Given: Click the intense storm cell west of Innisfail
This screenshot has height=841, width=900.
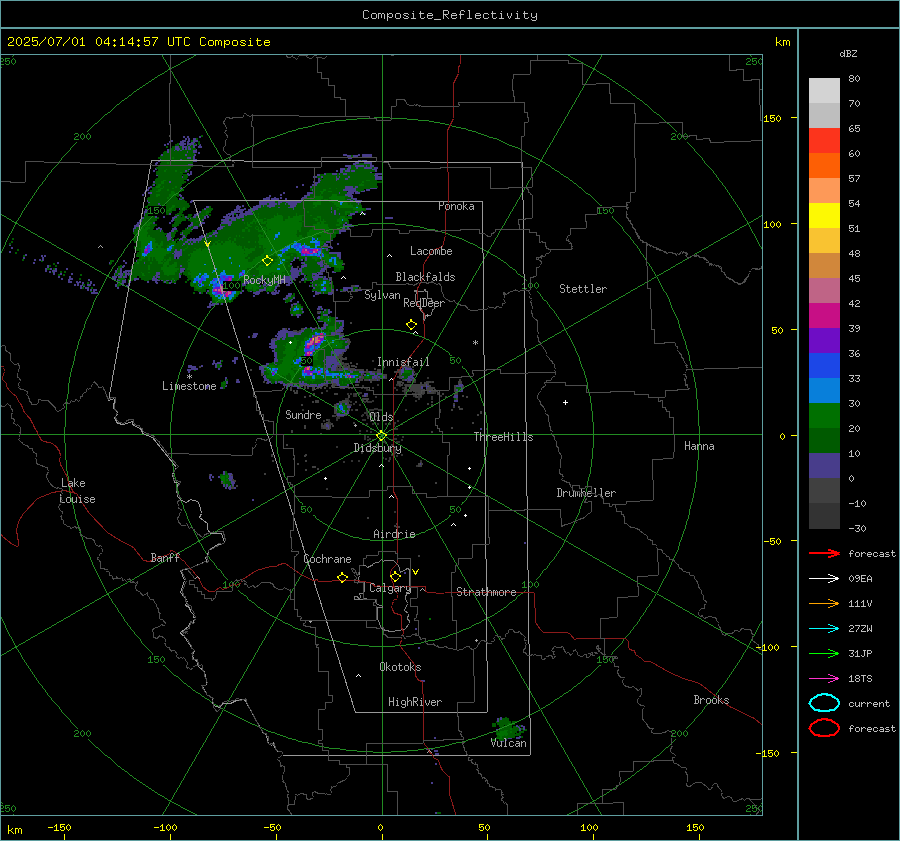Looking at the screenshot, I should click(x=313, y=344).
